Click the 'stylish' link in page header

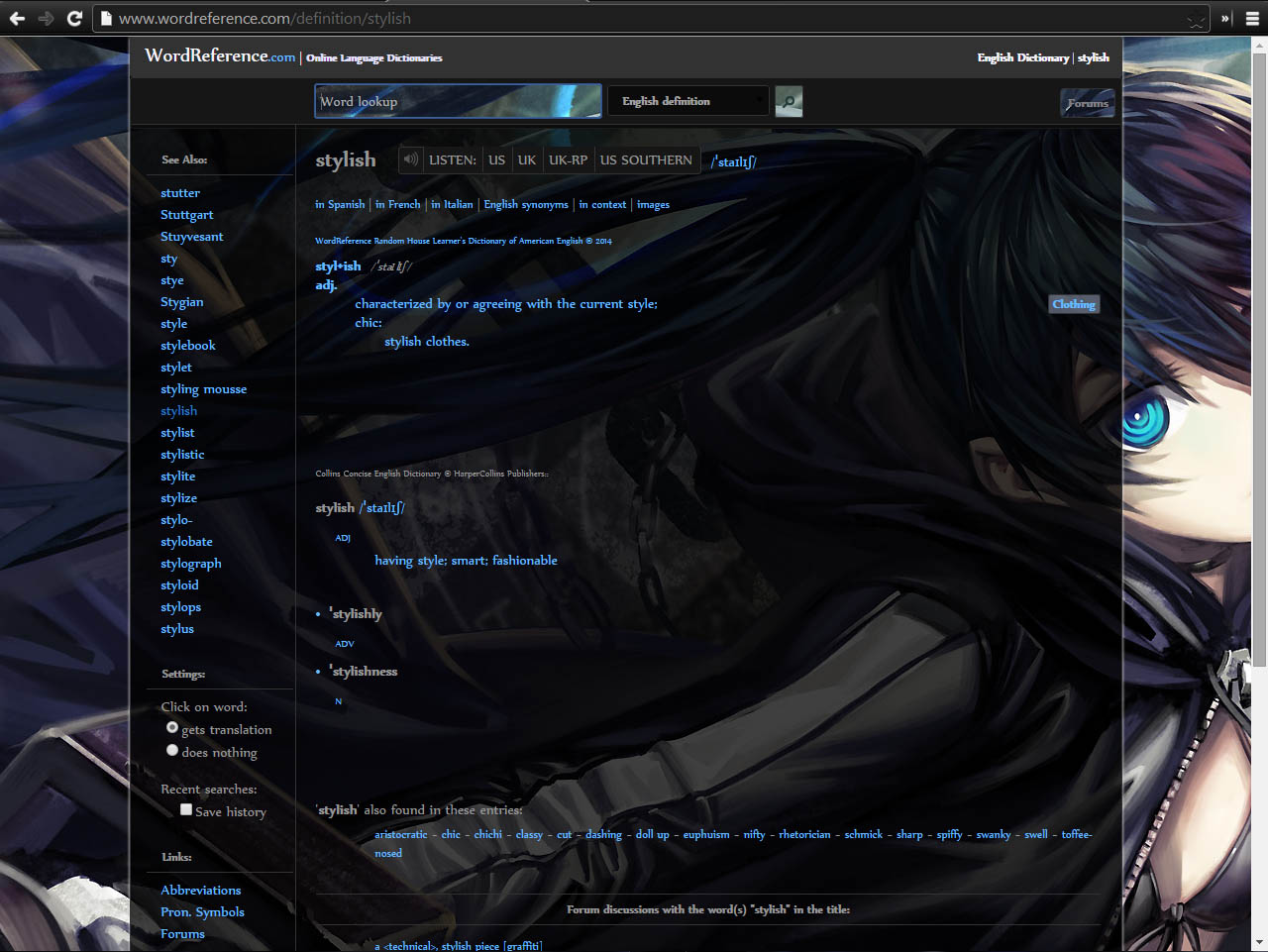[1094, 57]
